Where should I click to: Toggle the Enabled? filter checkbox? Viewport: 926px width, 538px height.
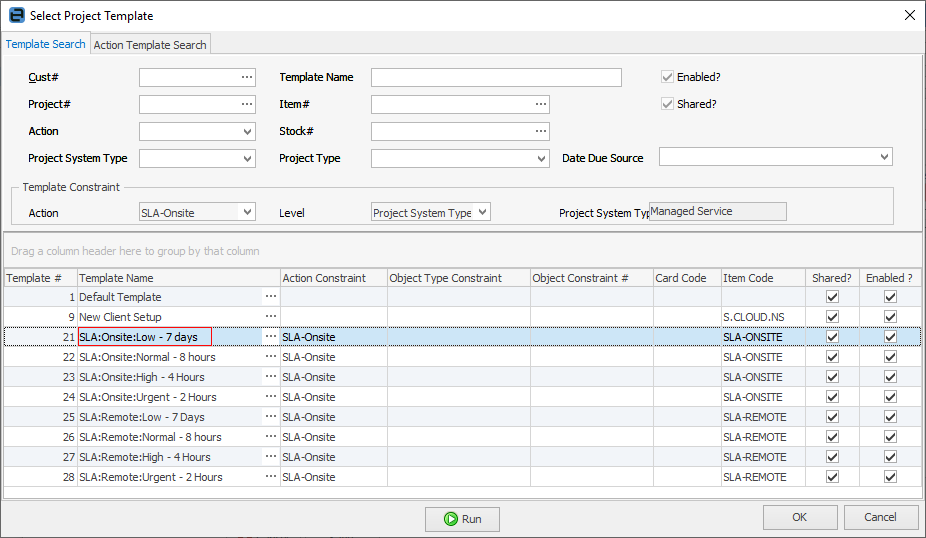click(x=667, y=77)
